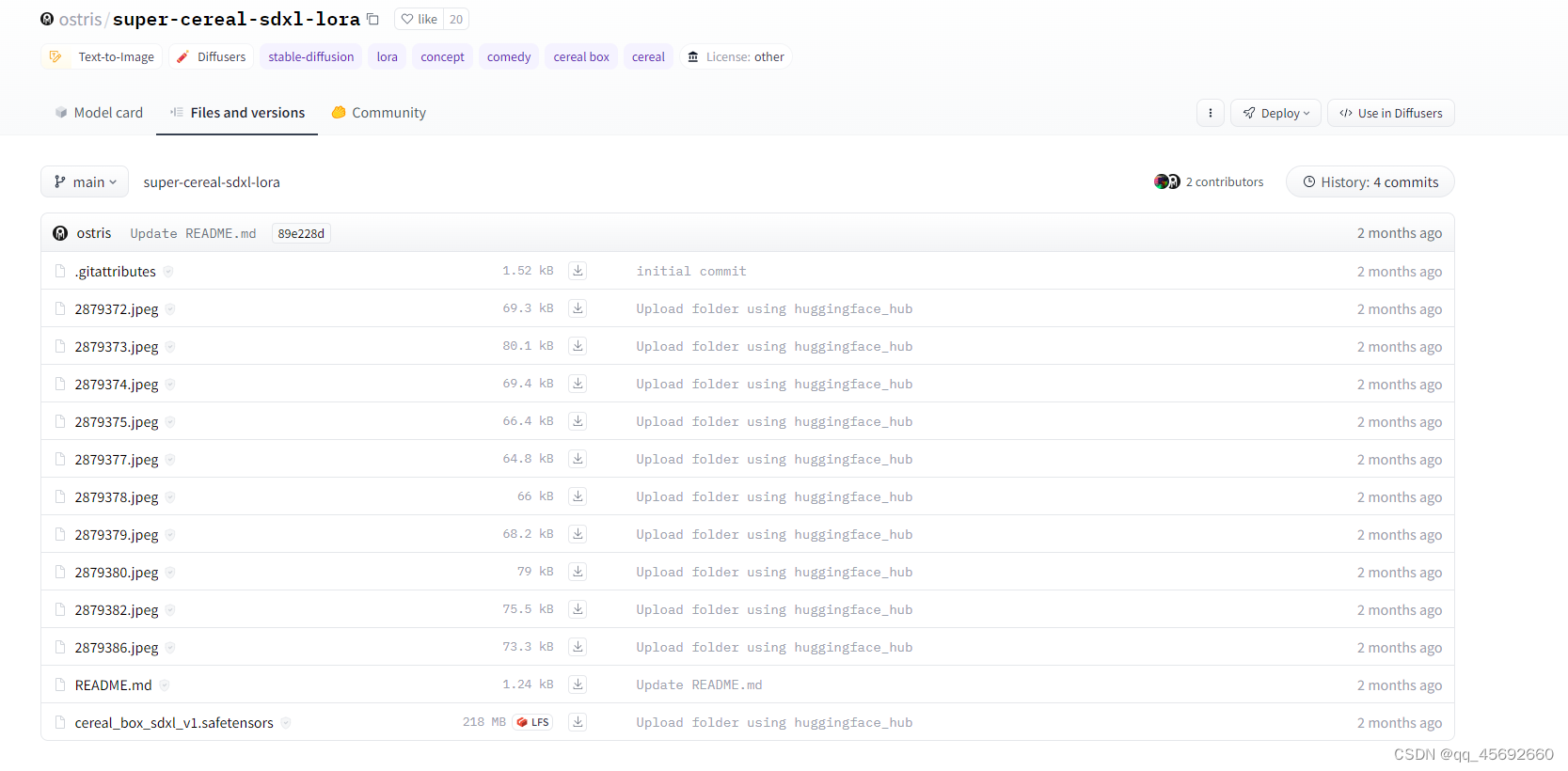Download 2879386.jpeg using its download icon

[x=578, y=647]
